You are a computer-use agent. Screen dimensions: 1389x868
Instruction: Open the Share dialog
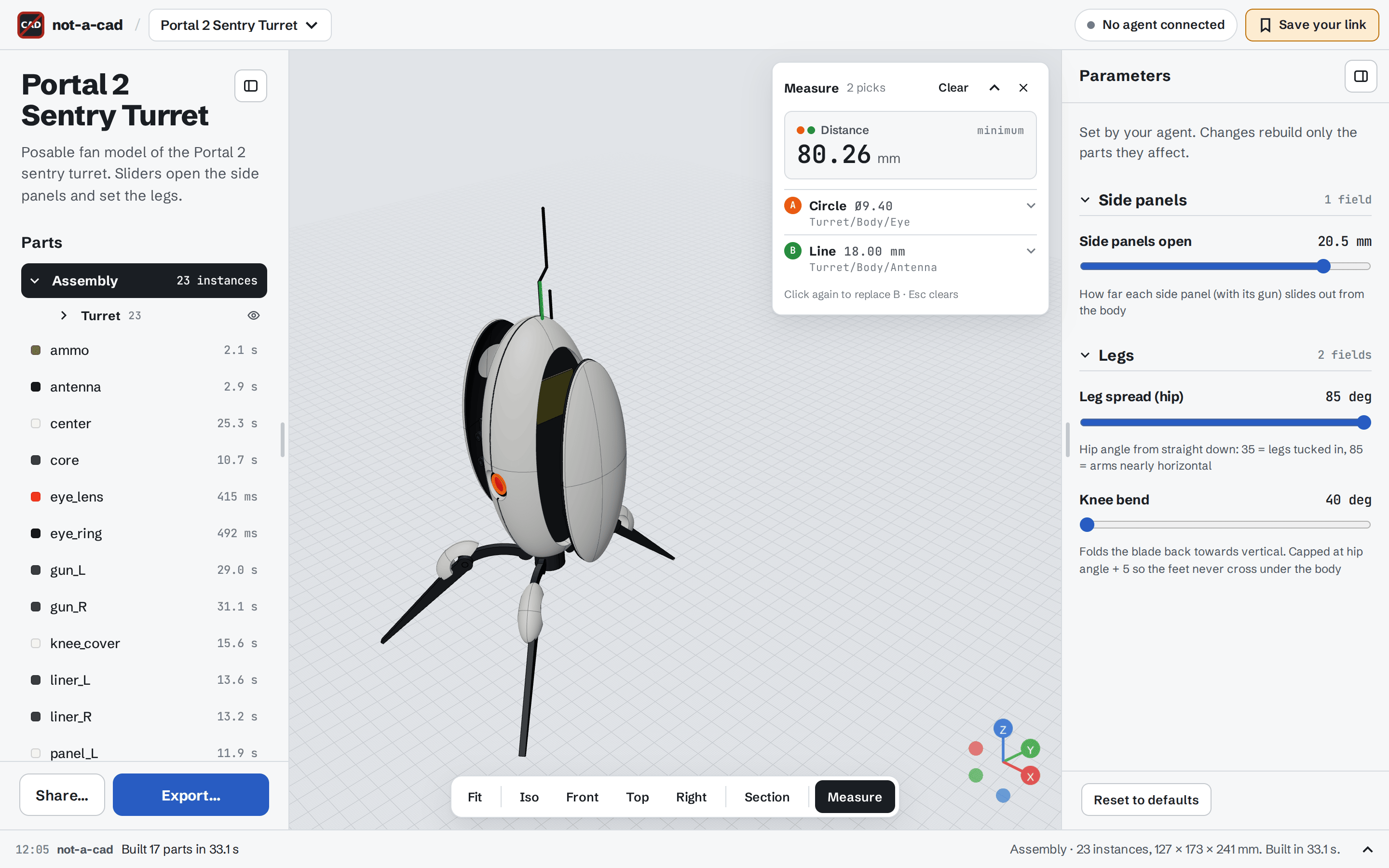(62, 795)
